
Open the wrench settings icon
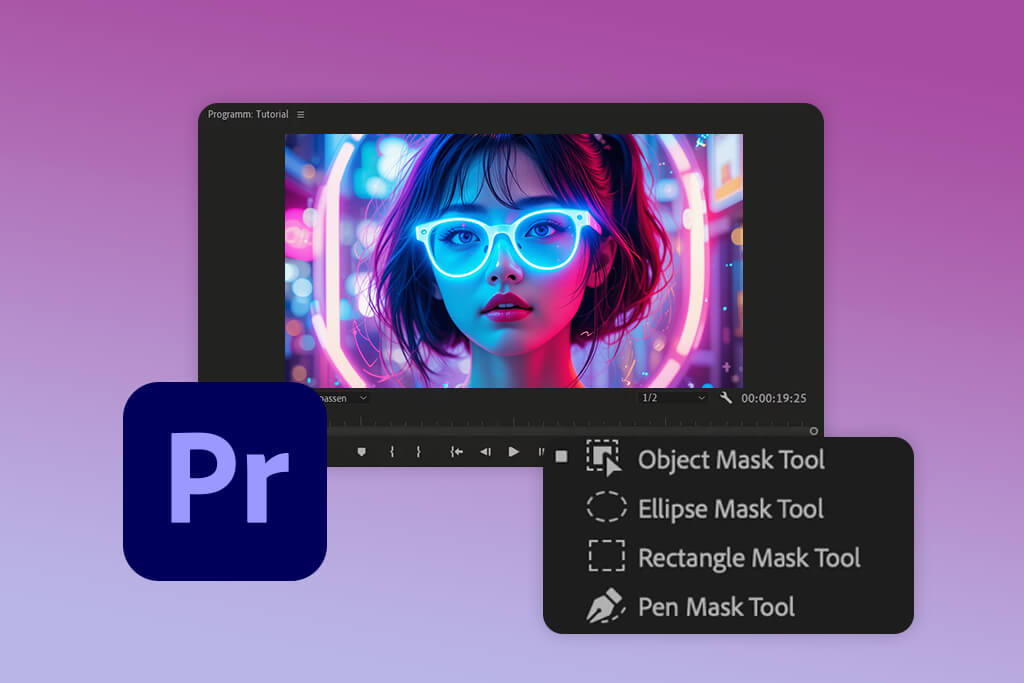726,398
